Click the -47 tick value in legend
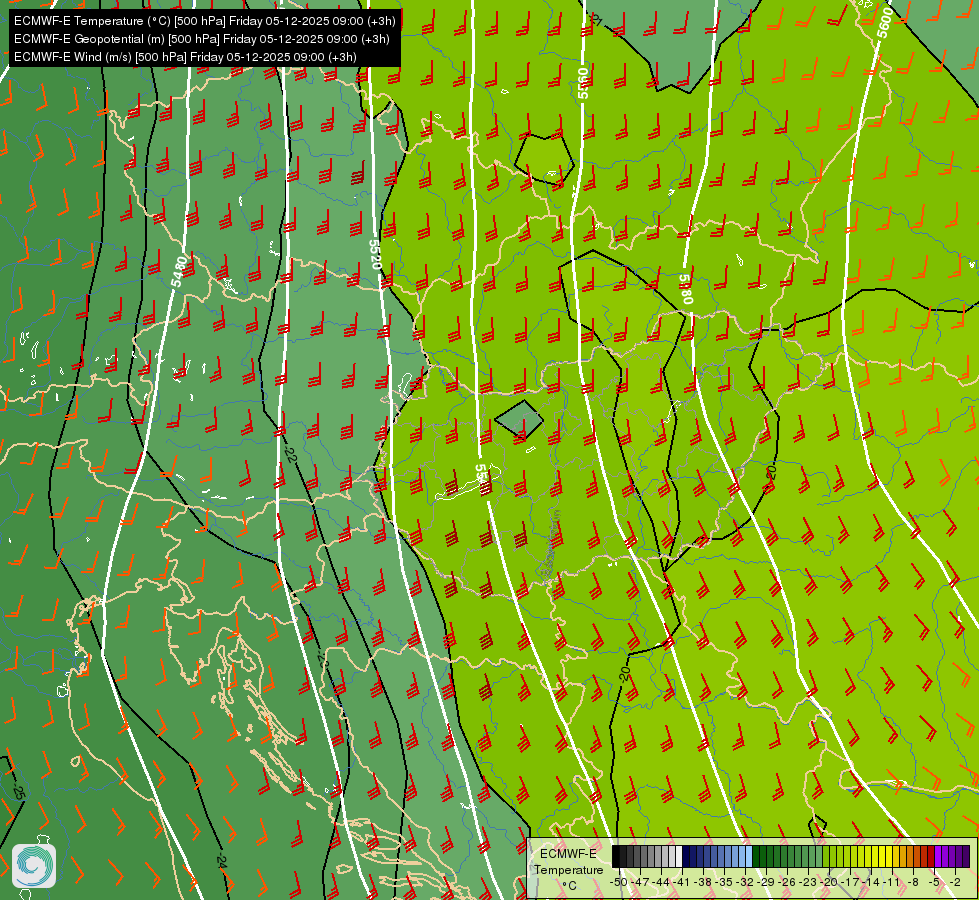Screen dimensions: 979x900 [640, 882]
